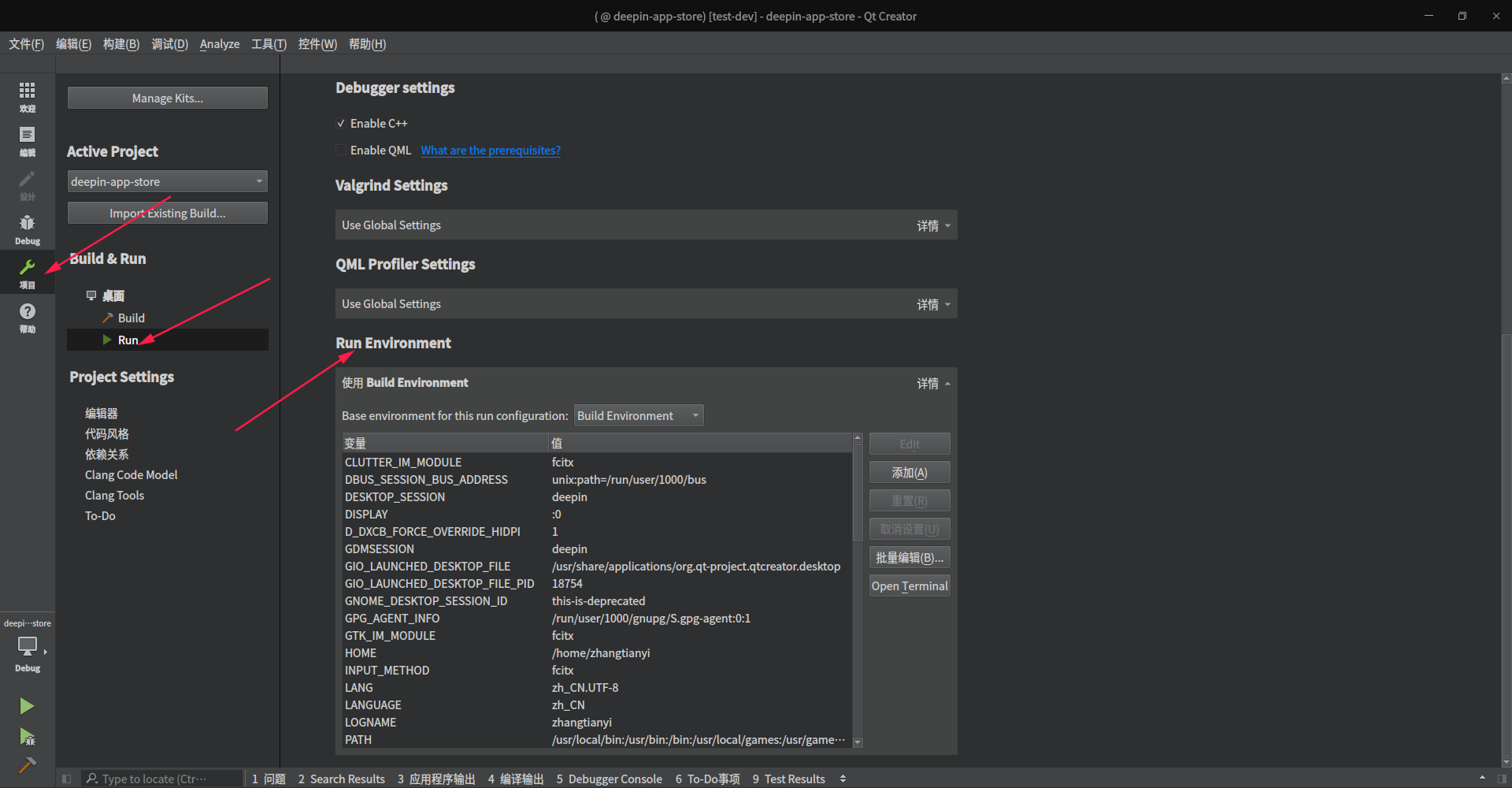Open the kit selector monitor icon
The height and width of the screenshot is (788, 1512).
27,648
